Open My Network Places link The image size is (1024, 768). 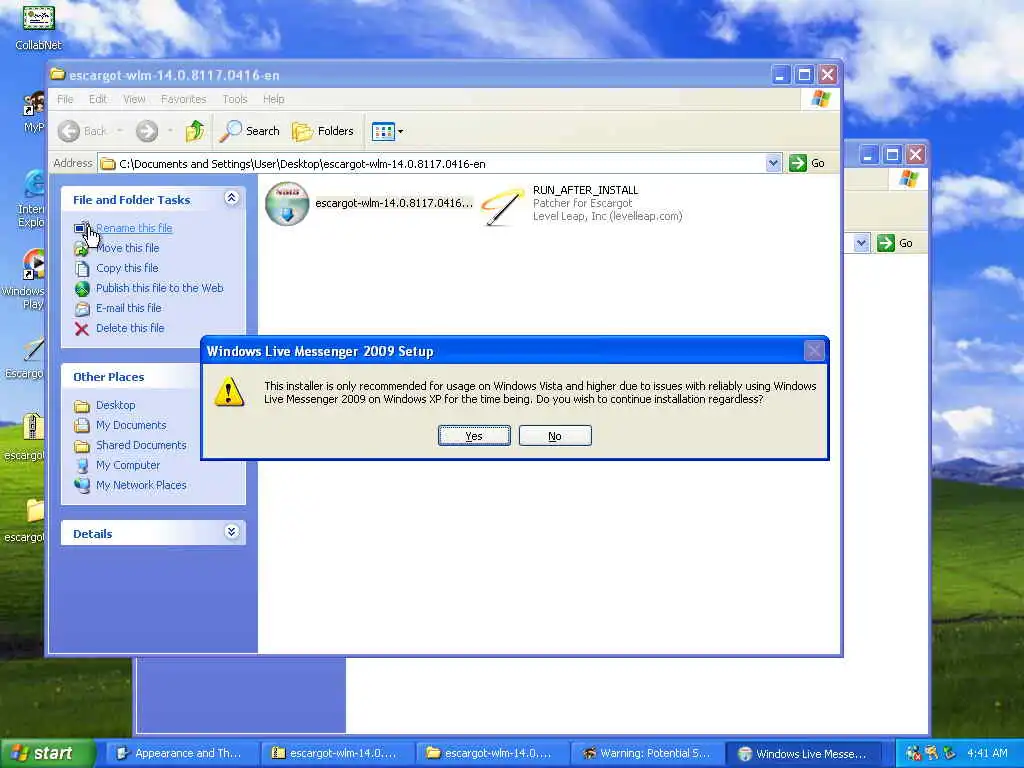pos(141,485)
